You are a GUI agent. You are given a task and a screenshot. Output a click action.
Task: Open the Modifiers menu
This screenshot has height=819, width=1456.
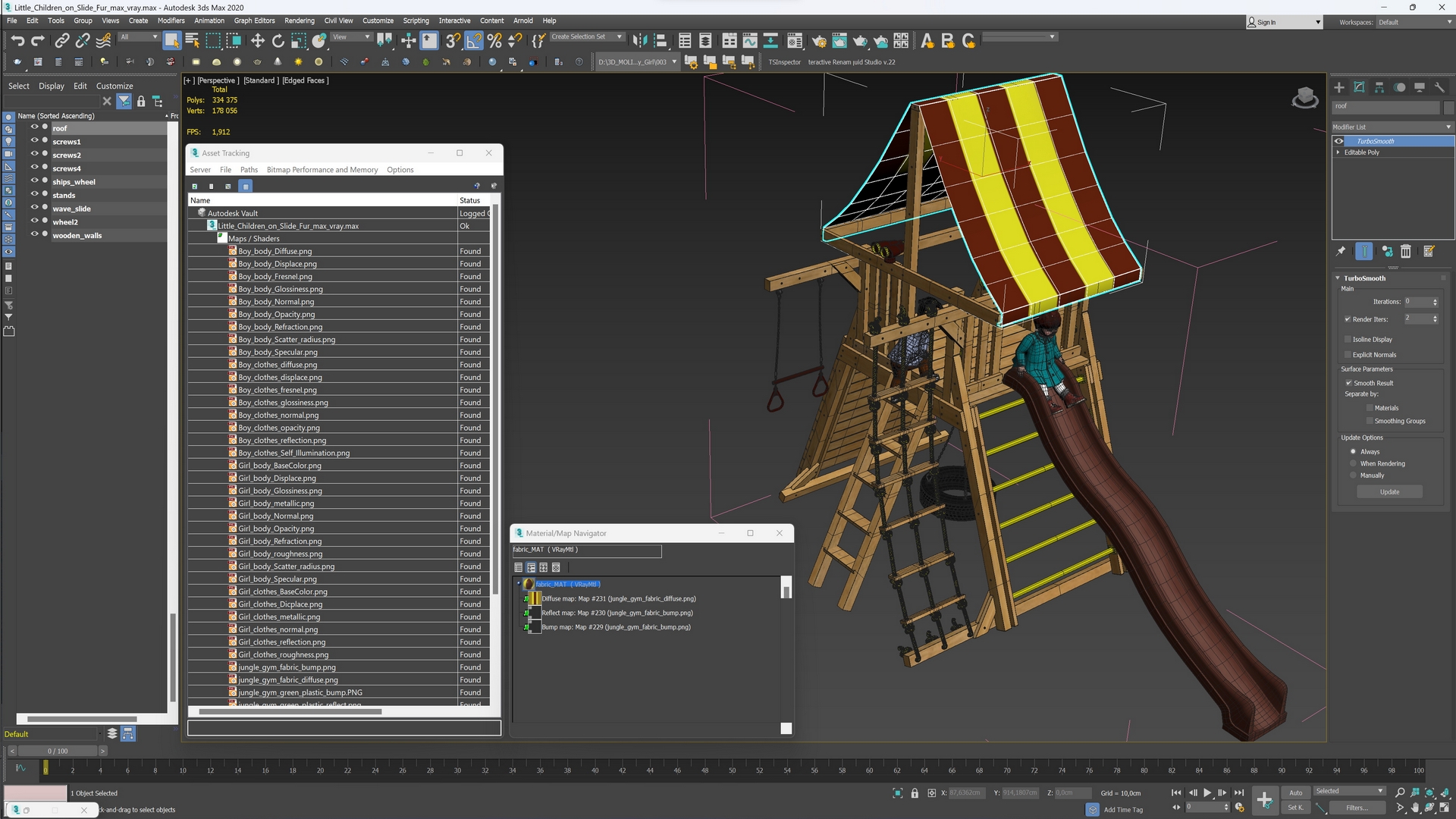click(x=171, y=21)
